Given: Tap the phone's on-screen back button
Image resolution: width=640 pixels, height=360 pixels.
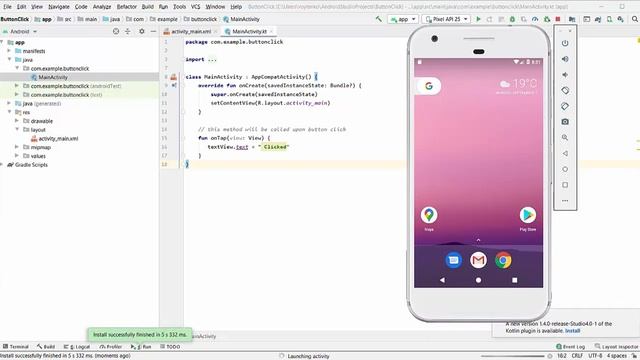Looking at the screenshot, I should click(442, 280).
